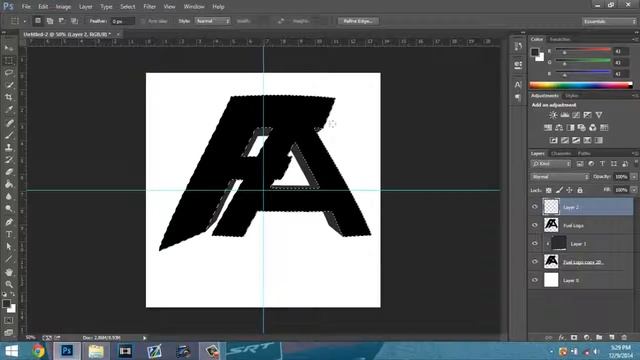Select the Hand tool
This screenshot has height=360, width=640.
[x=9, y=272]
